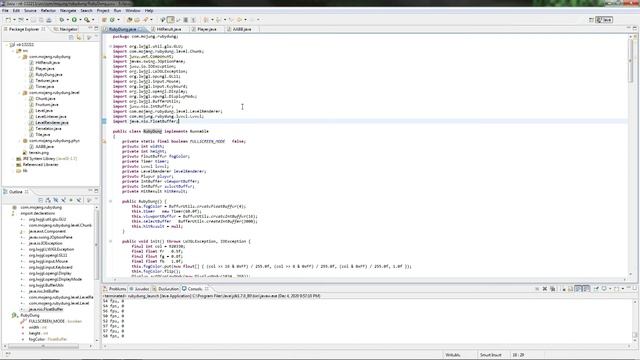Toggle Hide Static Members in Outline toolbar
Viewport: 640px width, 360px height.
[x=63, y=200]
